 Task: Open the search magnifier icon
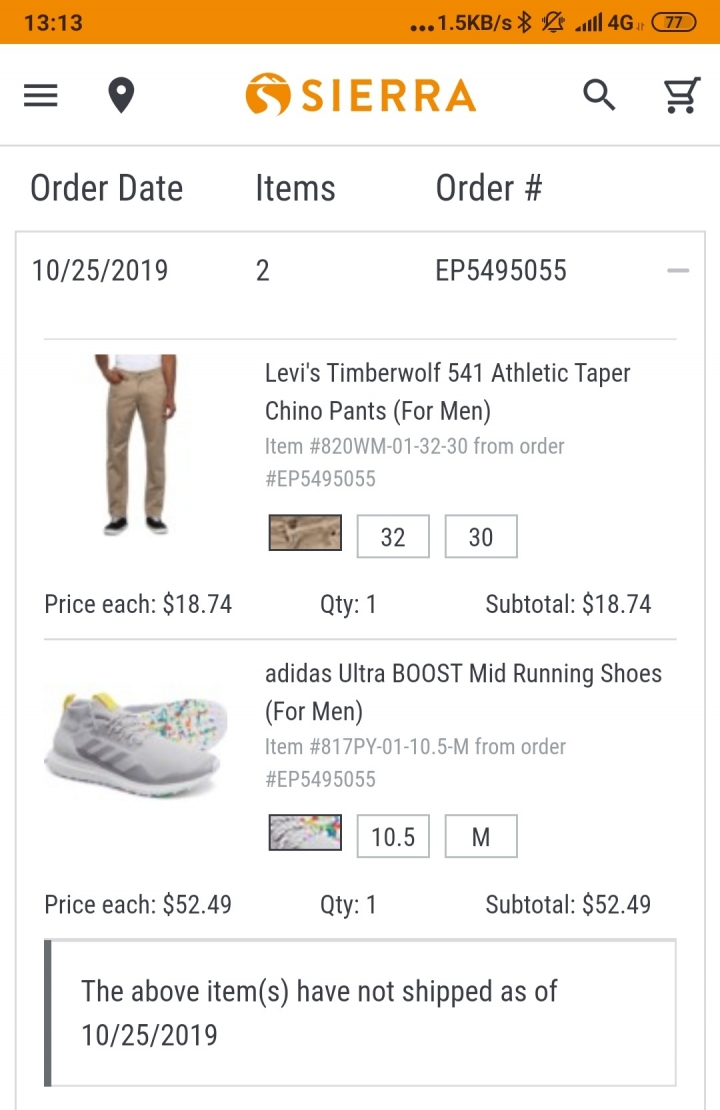click(599, 96)
